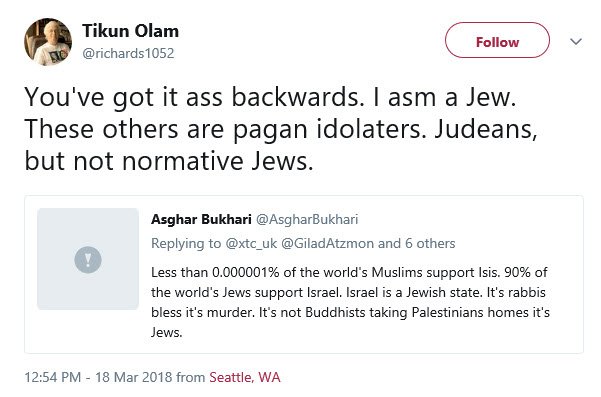Click the word 'from' before the location
Viewport: 601px width, 397px height.
(190, 377)
